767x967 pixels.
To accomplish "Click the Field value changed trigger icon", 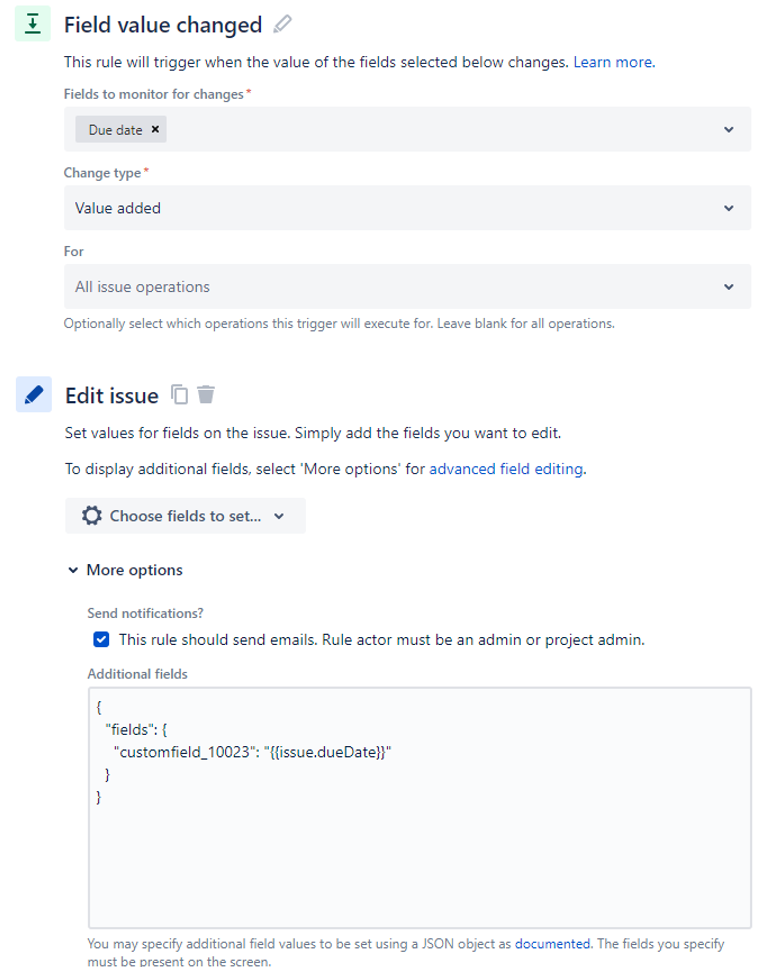I will (x=33, y=24).
